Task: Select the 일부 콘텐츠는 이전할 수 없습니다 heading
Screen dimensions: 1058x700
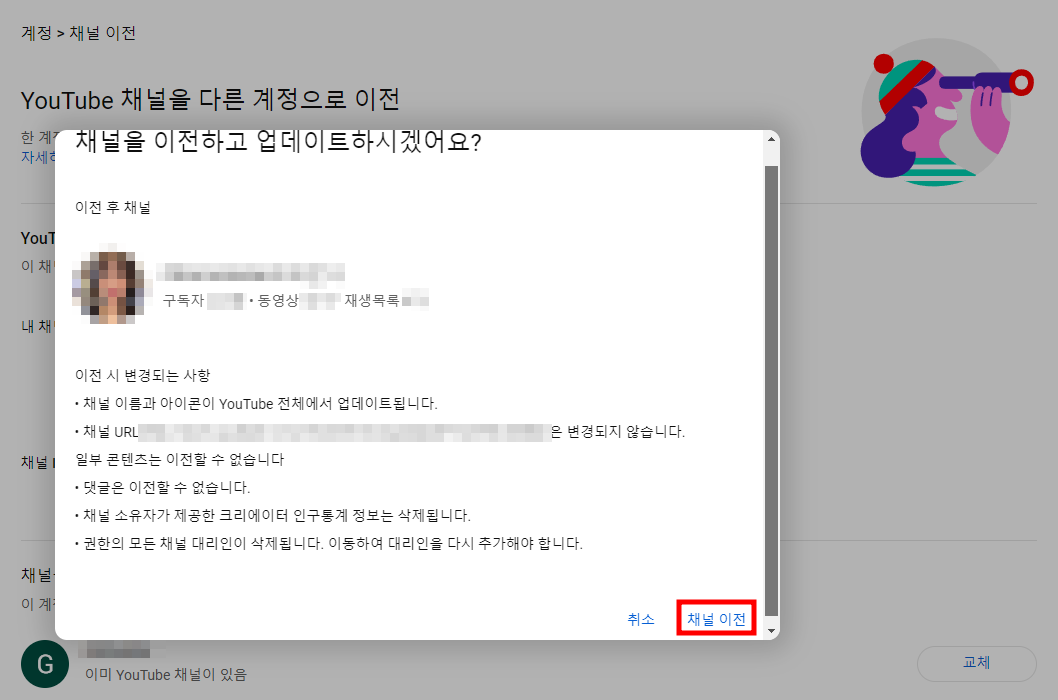Action: pyautogui.click(x=179, y=460)
